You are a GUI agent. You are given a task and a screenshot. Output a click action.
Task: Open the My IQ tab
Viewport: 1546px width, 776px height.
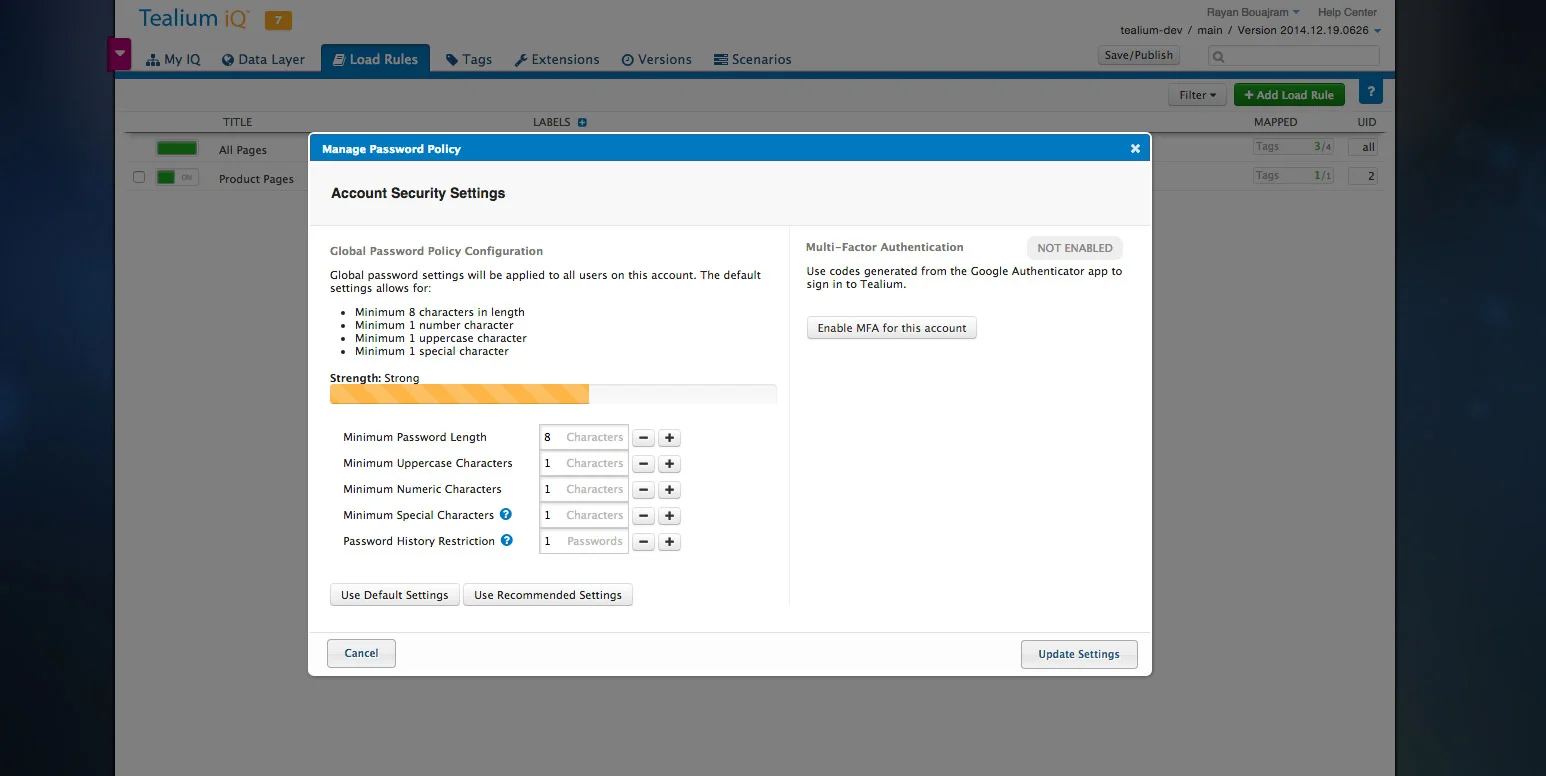pos(173,59)
